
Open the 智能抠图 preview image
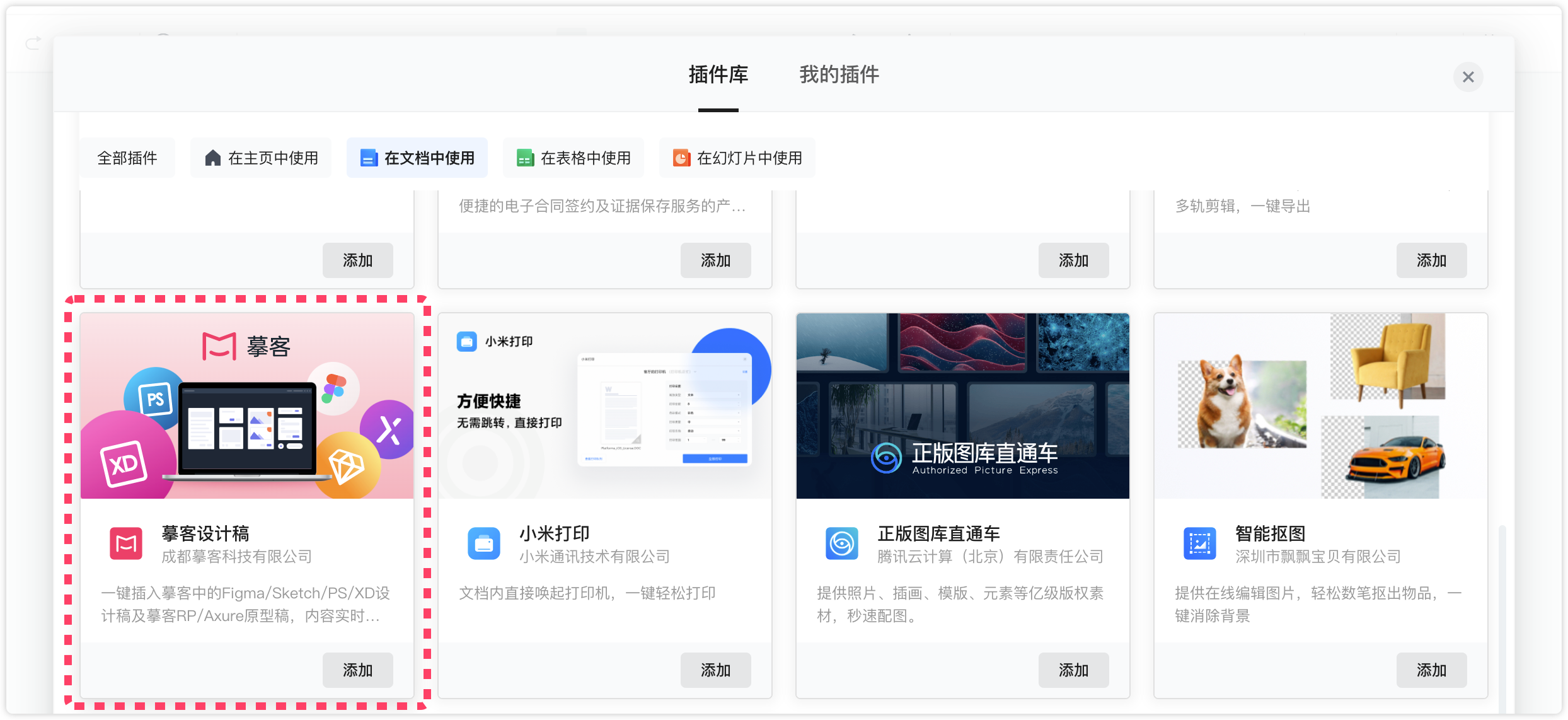(x=1321, y=405)
